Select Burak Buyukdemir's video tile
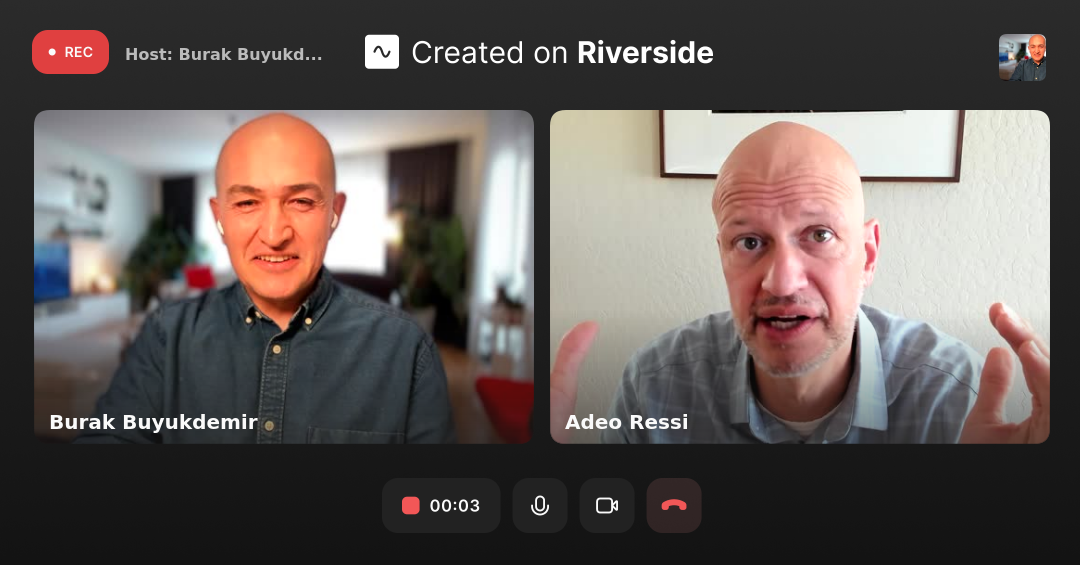The width and height of the screenshot is (1080, 565). click(284, 277)
